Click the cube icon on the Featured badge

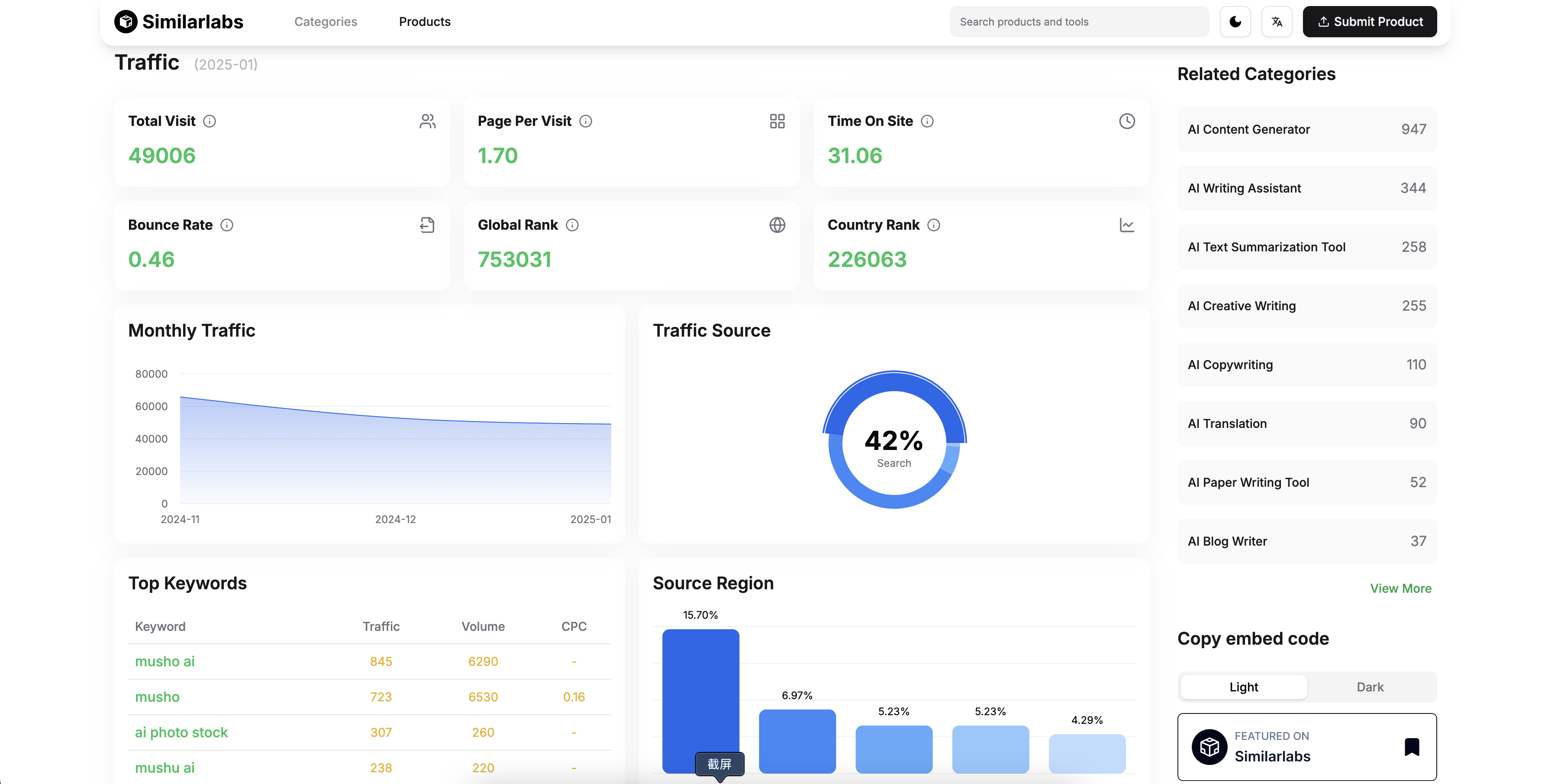1209,747
